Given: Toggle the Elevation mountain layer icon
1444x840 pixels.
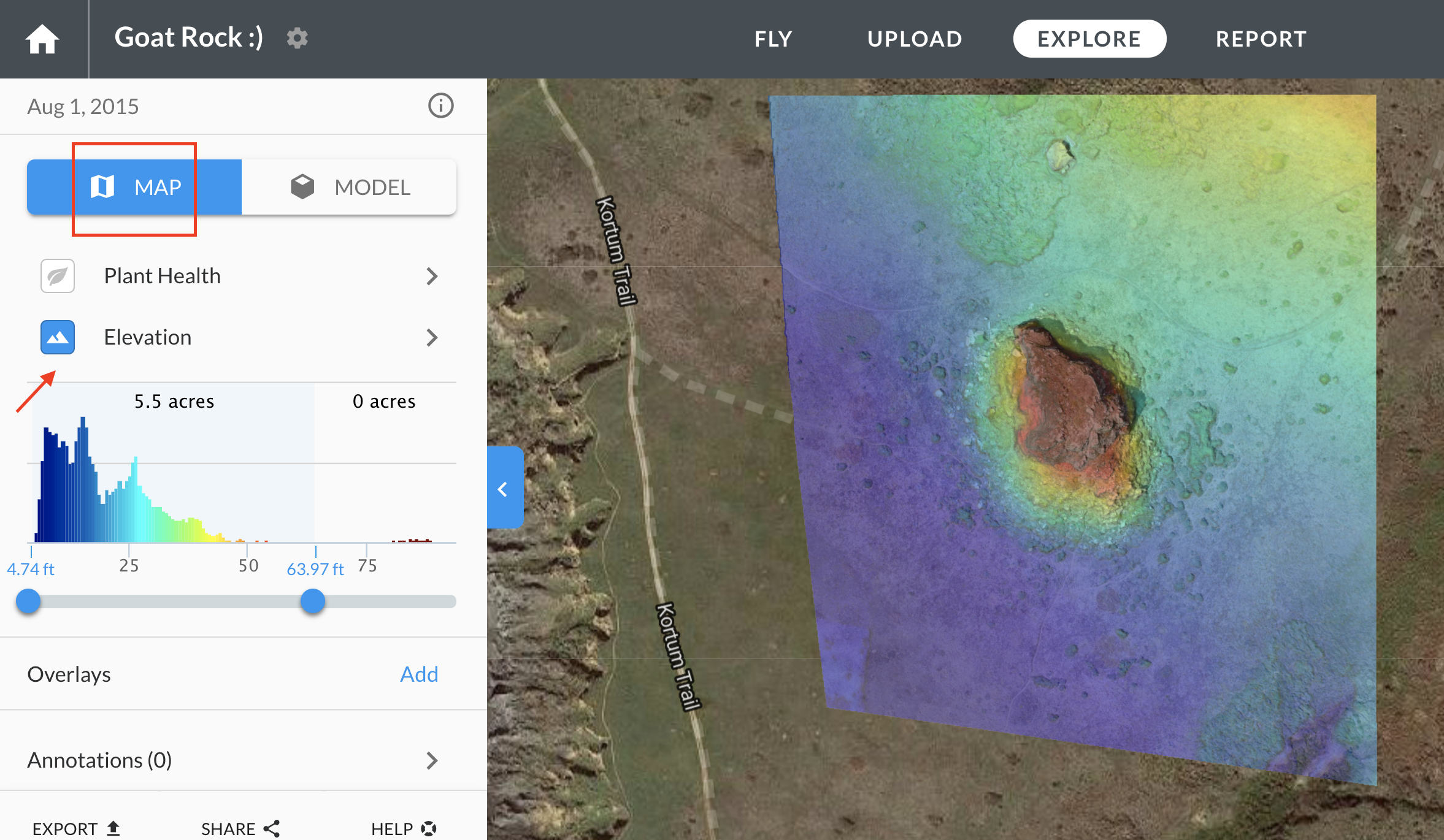Looking at the screenshot, I should click(x=58, y=337).
